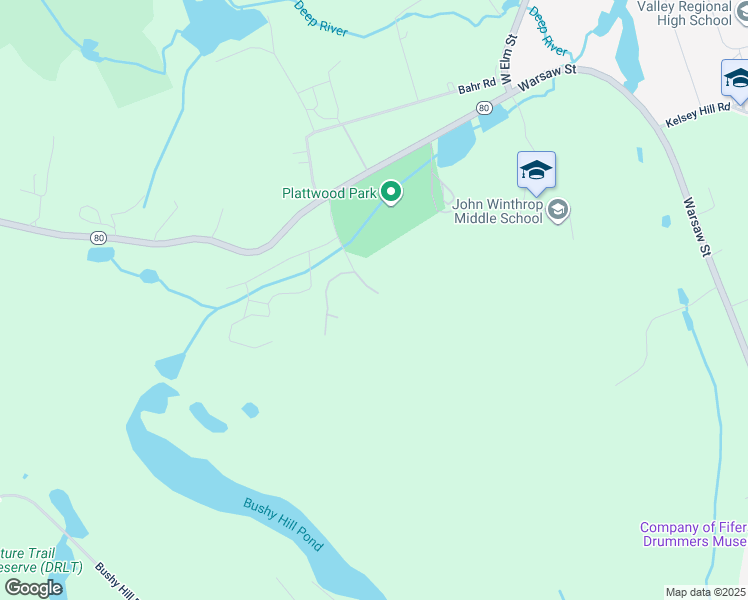Select the Valley Regional High School label

685,13
